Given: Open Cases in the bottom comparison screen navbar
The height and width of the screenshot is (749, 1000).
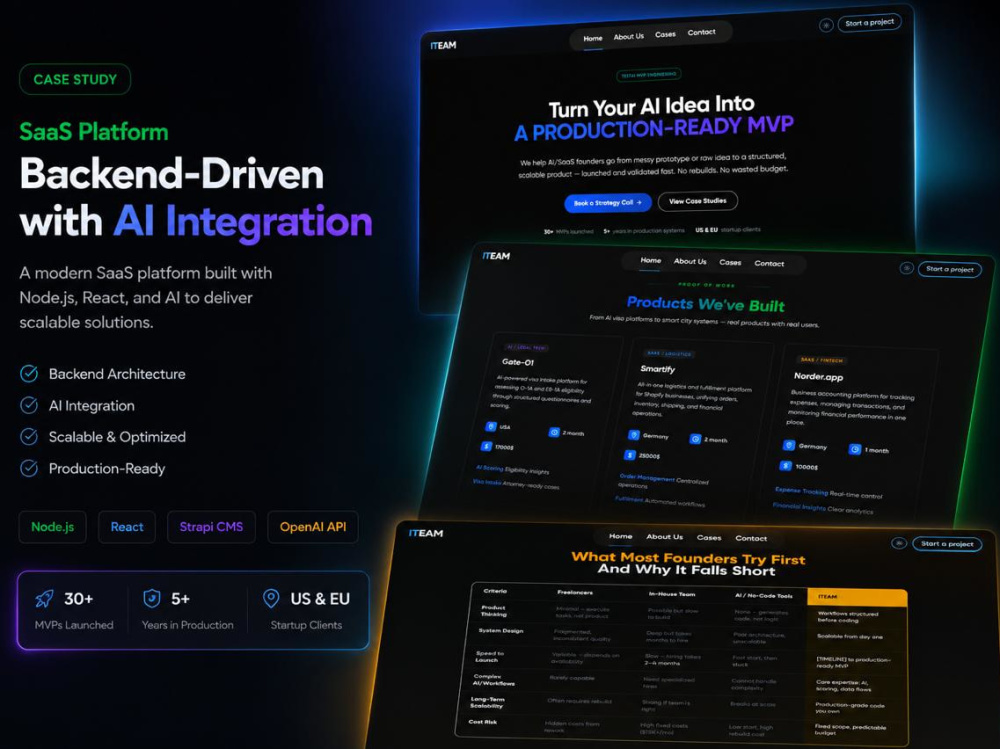Looking at the screenshot, I should click(x=709, y=538).
